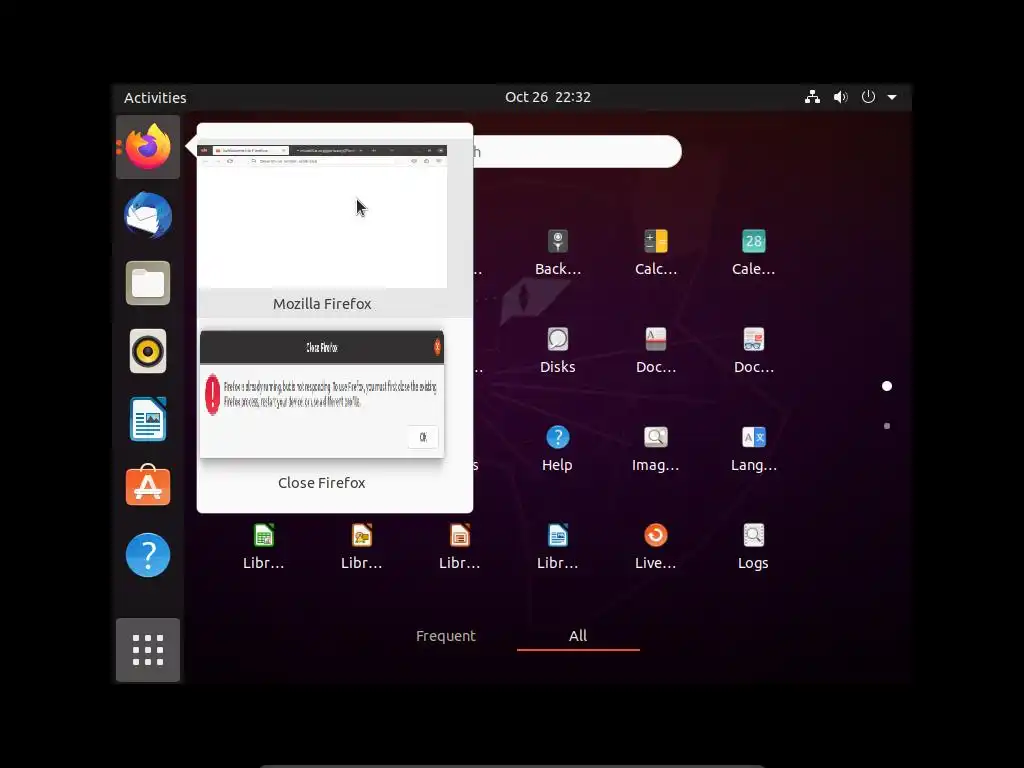
Task: Open Document Viewer app with glasses icon
Action: point(754,350)
